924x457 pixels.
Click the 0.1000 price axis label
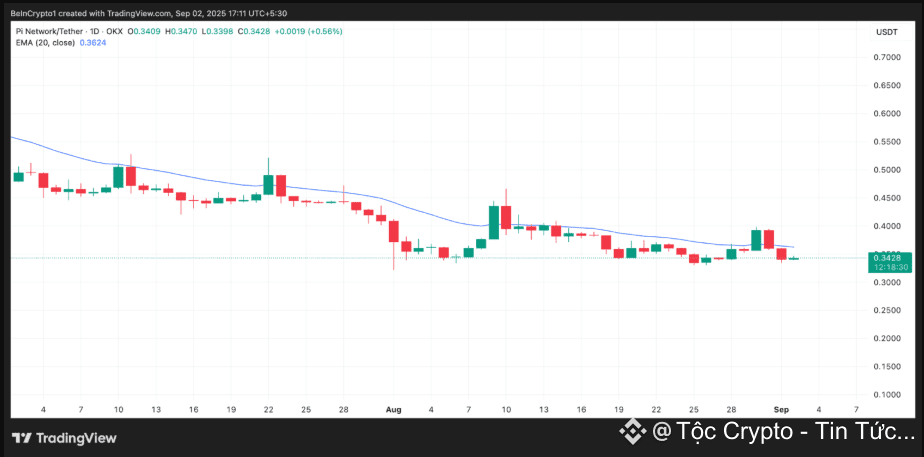point(886,394)
